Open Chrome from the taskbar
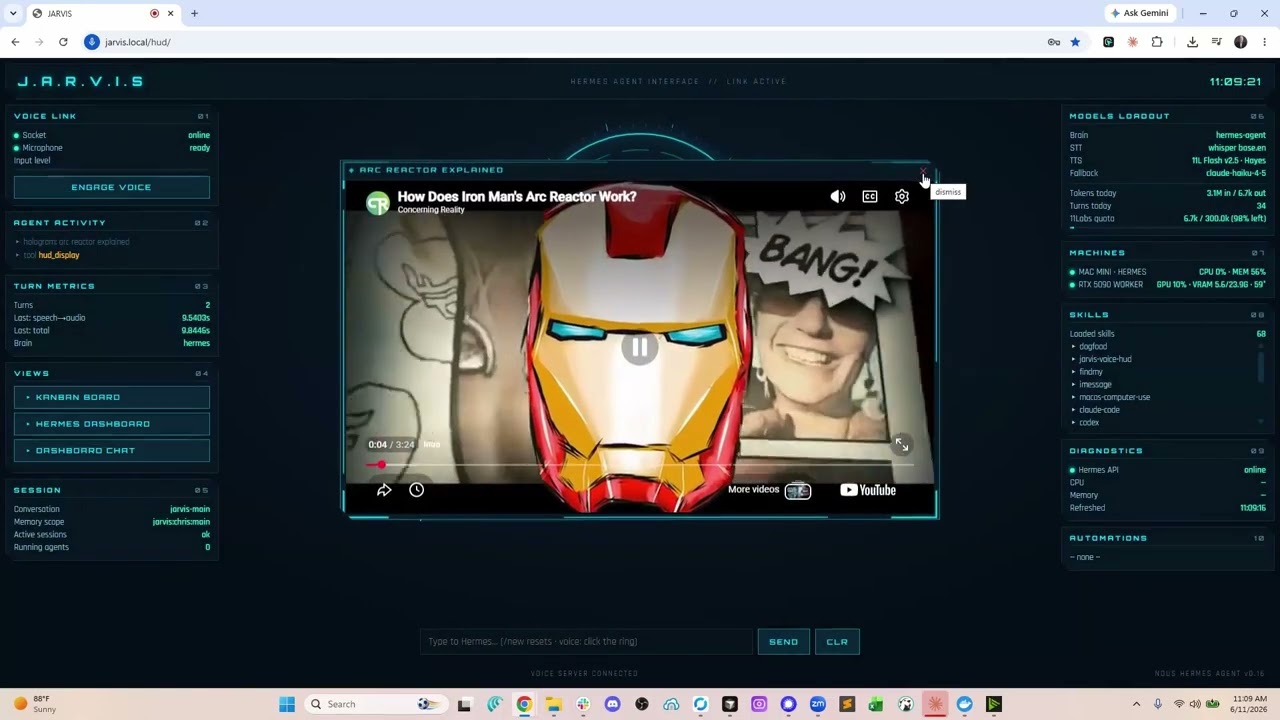The width and height of the screenshot is (1280, 720). click(524, 704)
